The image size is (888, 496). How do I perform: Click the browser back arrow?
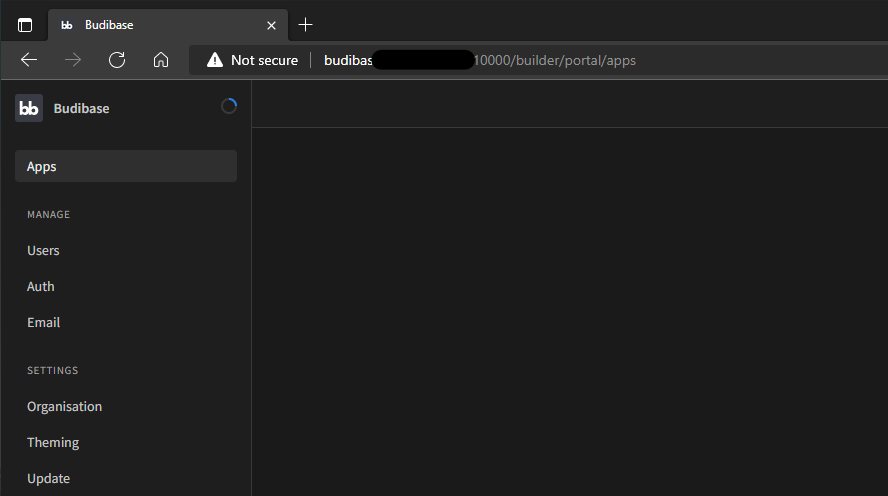point(29,60)
